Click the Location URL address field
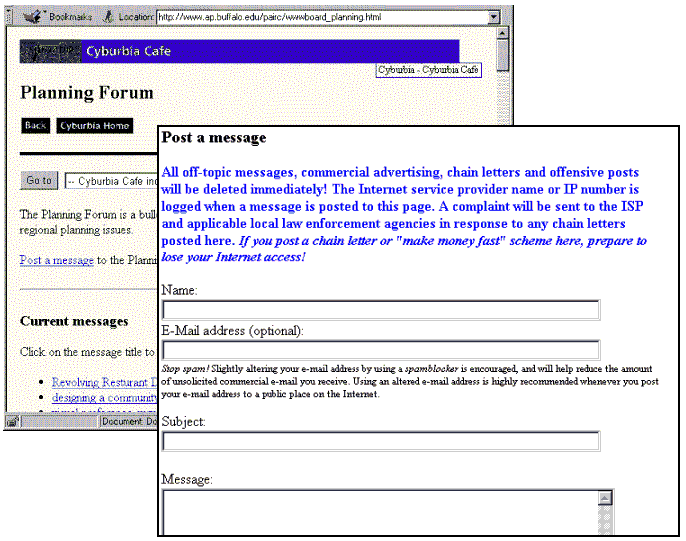This screenshot has height=541, width=686. pyautogui.click(x=322, y=17)
